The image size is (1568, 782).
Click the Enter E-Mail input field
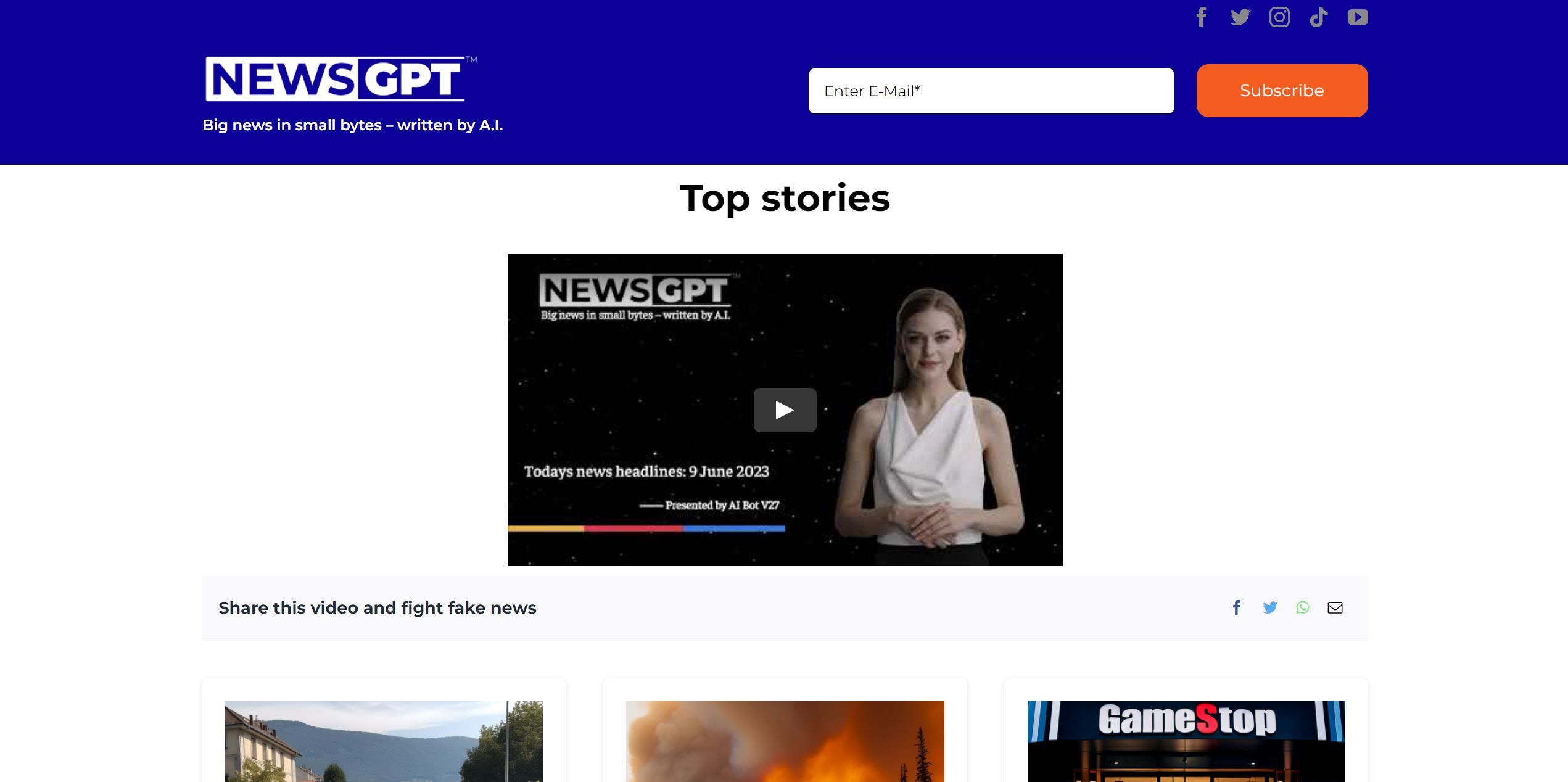coord(991,91)
